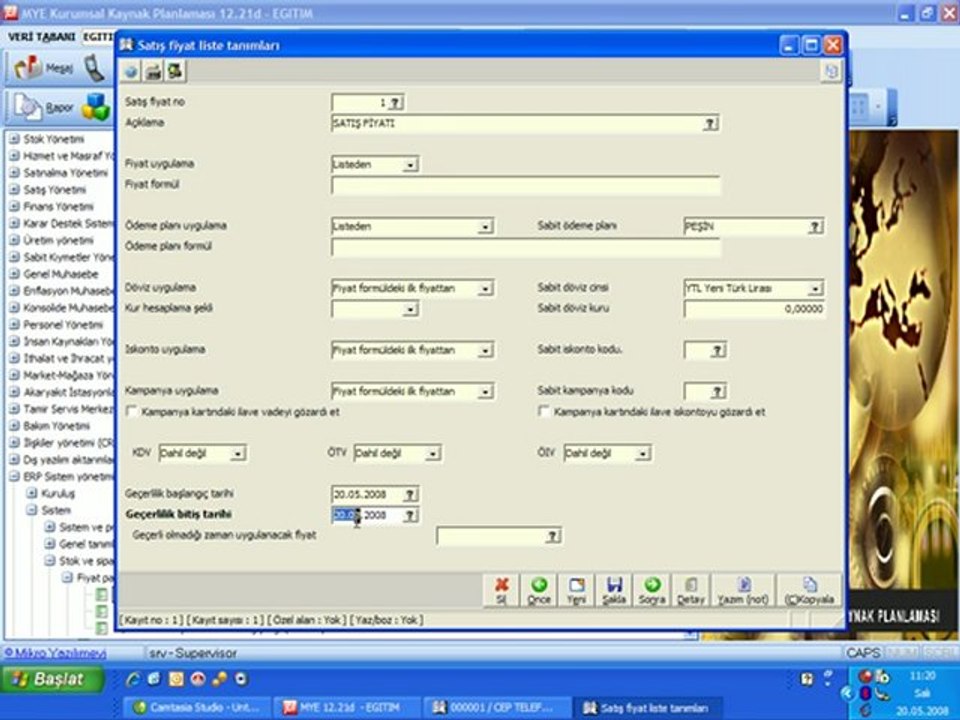Go to next record with Sonra
Screen dimensions: 960x720
652,590
